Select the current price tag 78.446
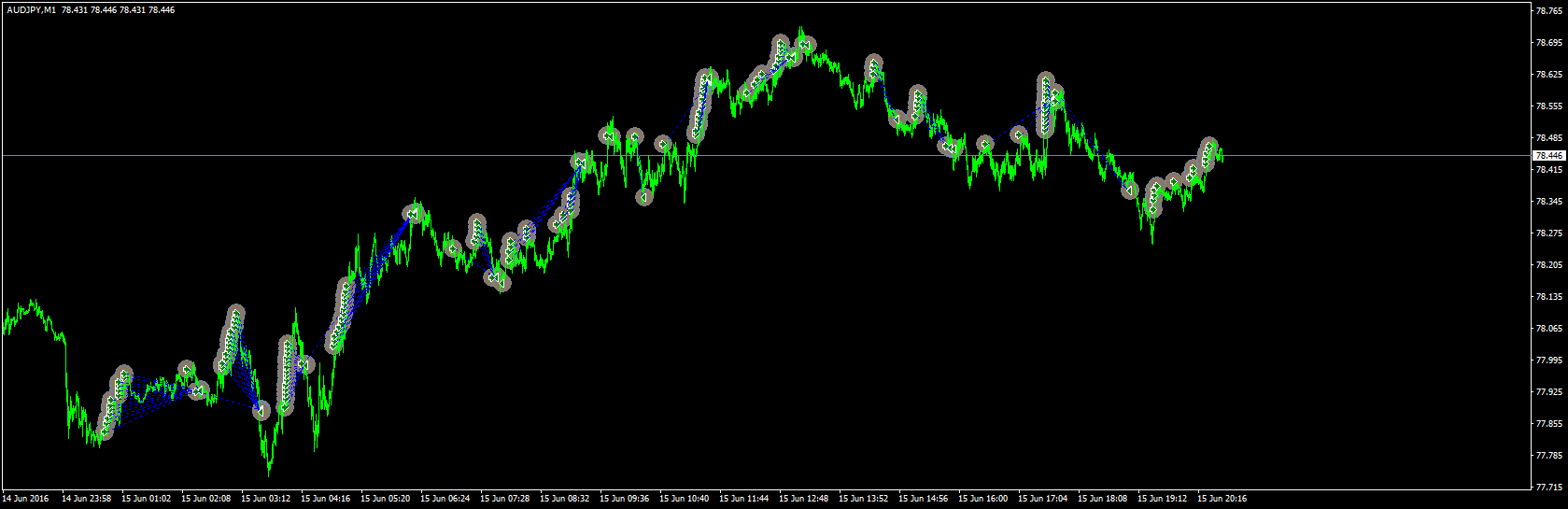The image size is (1568, 509). (x=1549, y=155)
